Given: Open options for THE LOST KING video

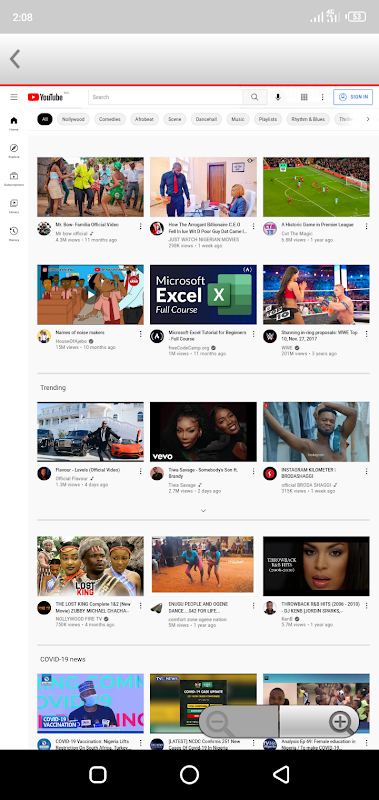Looking at the screenshot, I should coord(140,605).
